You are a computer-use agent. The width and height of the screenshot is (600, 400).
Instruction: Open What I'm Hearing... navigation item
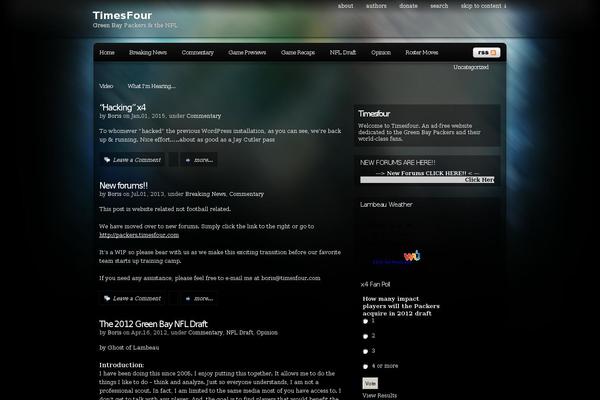tap(152, 86)
